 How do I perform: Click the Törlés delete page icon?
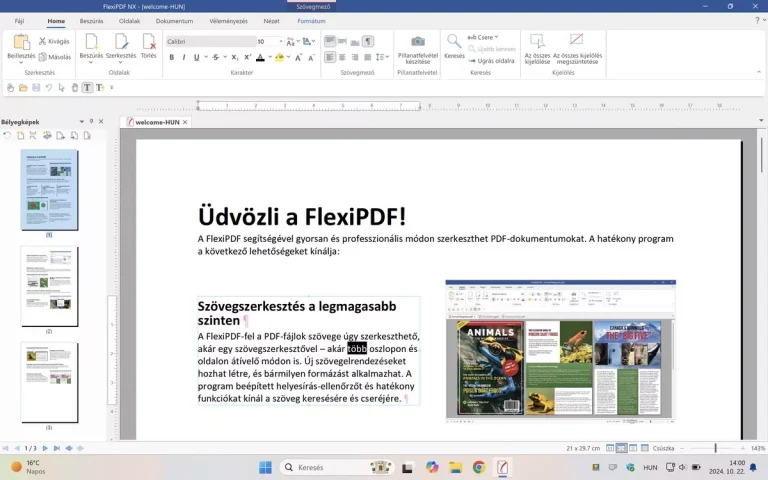(148, 42)
